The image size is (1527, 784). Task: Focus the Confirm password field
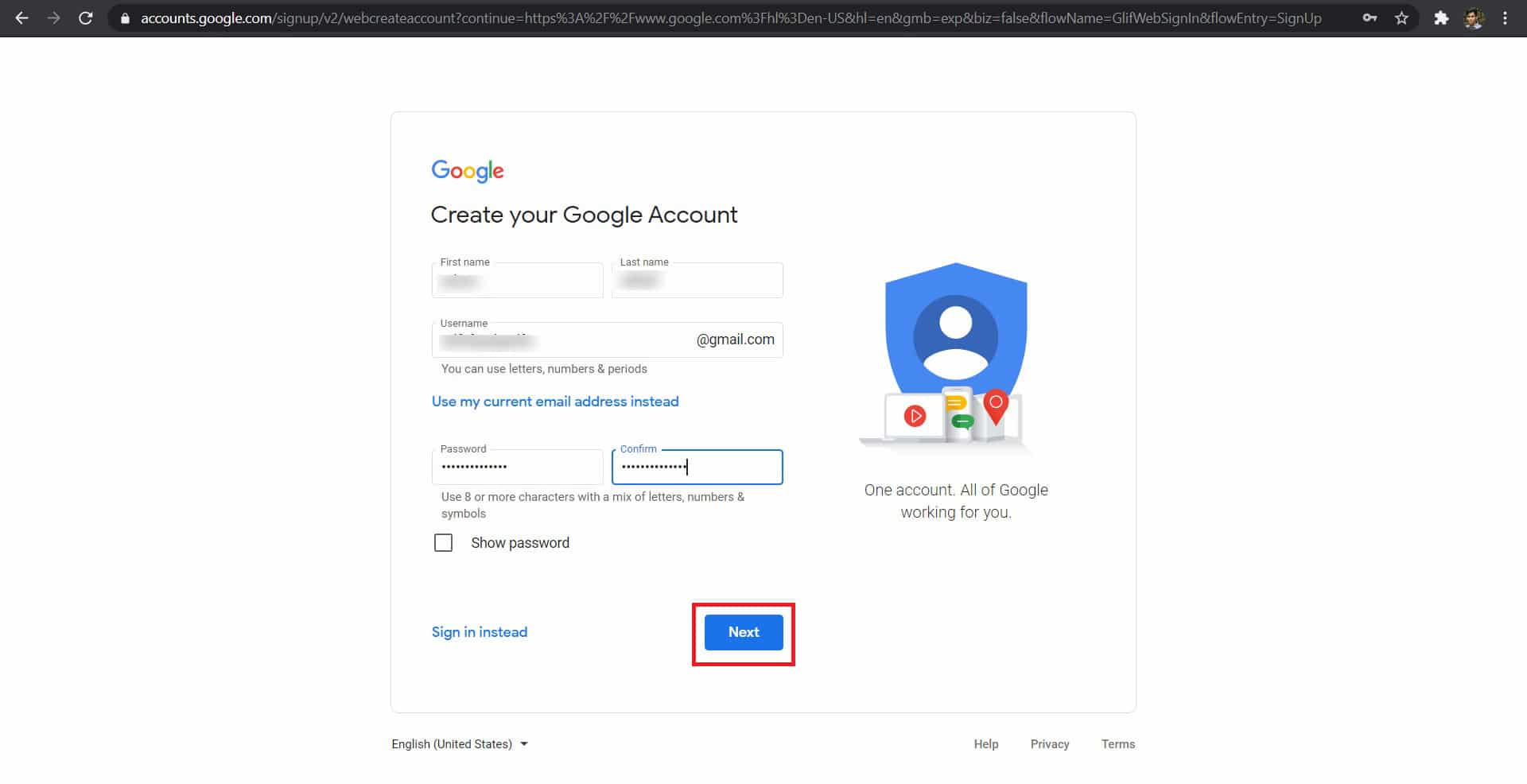pos(697,467)
